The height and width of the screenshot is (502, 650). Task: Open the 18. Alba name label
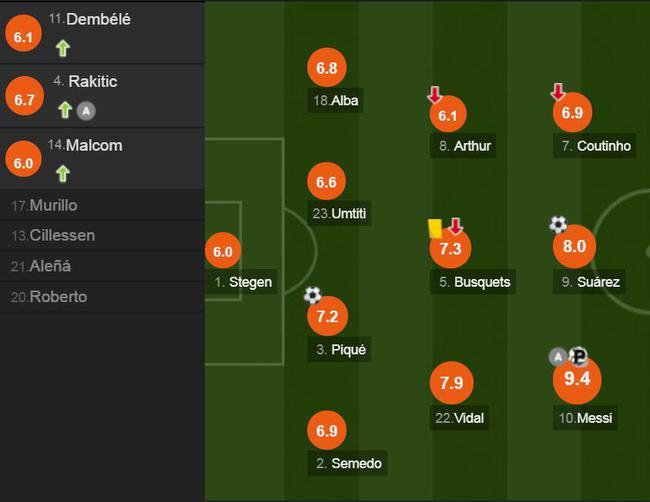pyautogui.click(x=335, y=100)
